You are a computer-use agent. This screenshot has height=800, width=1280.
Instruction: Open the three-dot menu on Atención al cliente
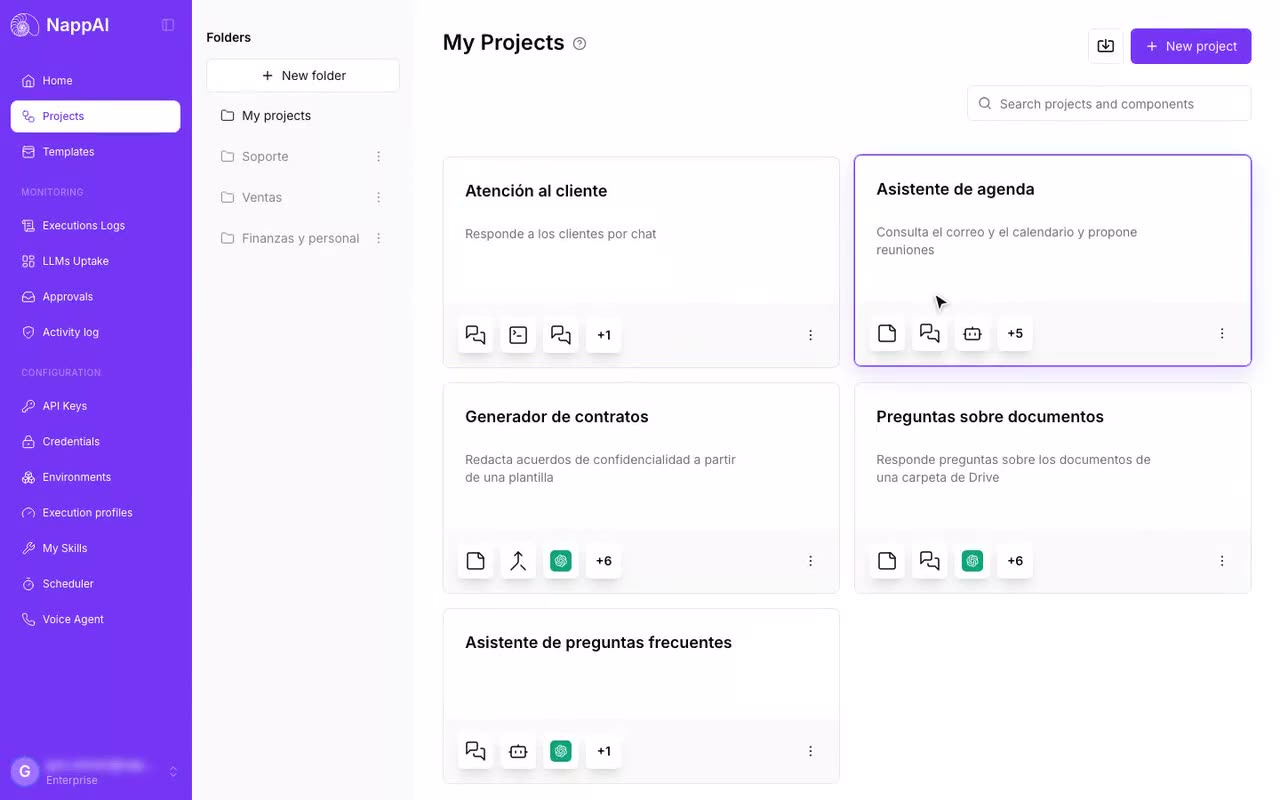pyautogui.click(x=811, y=335)
